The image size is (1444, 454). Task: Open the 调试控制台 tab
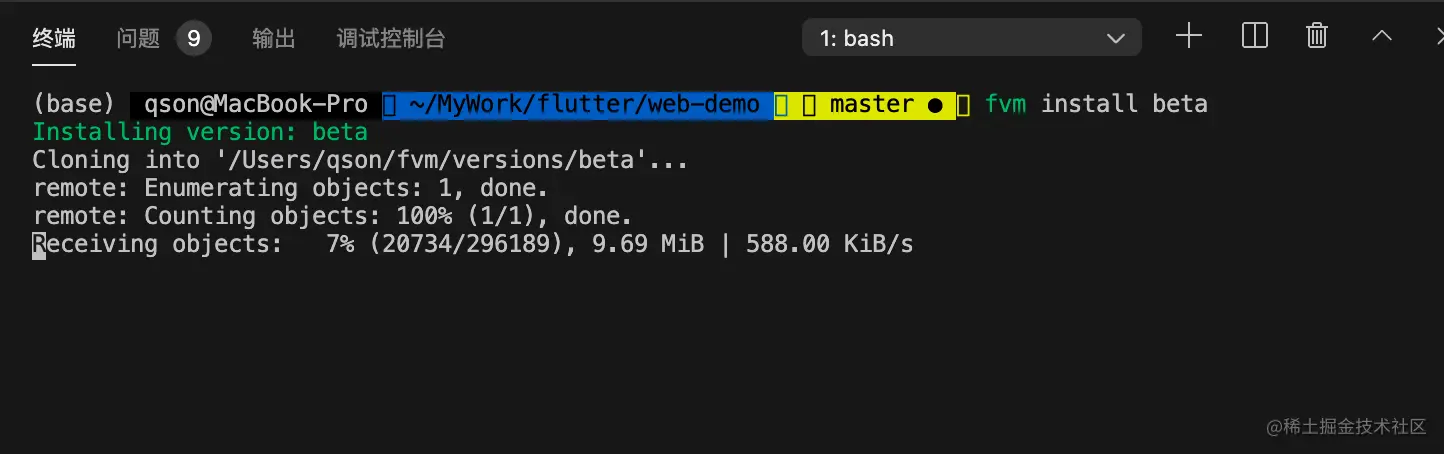(x=391, y=38)
